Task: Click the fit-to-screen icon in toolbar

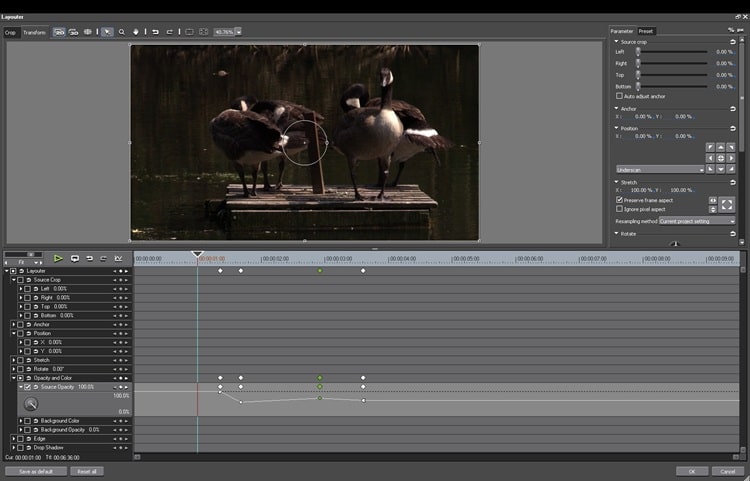Action: (203, 32)
